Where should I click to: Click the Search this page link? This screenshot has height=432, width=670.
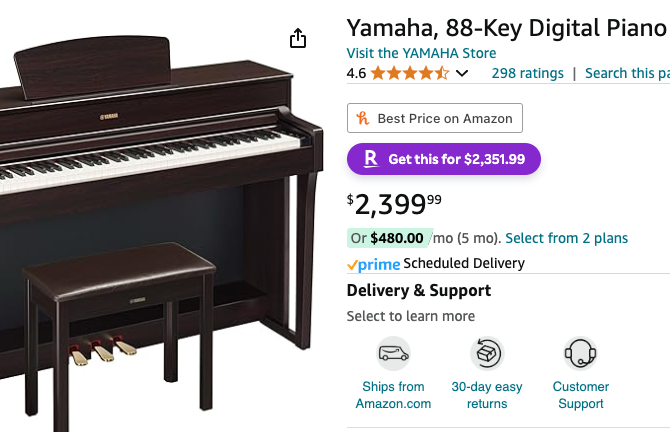click(626, 73)
